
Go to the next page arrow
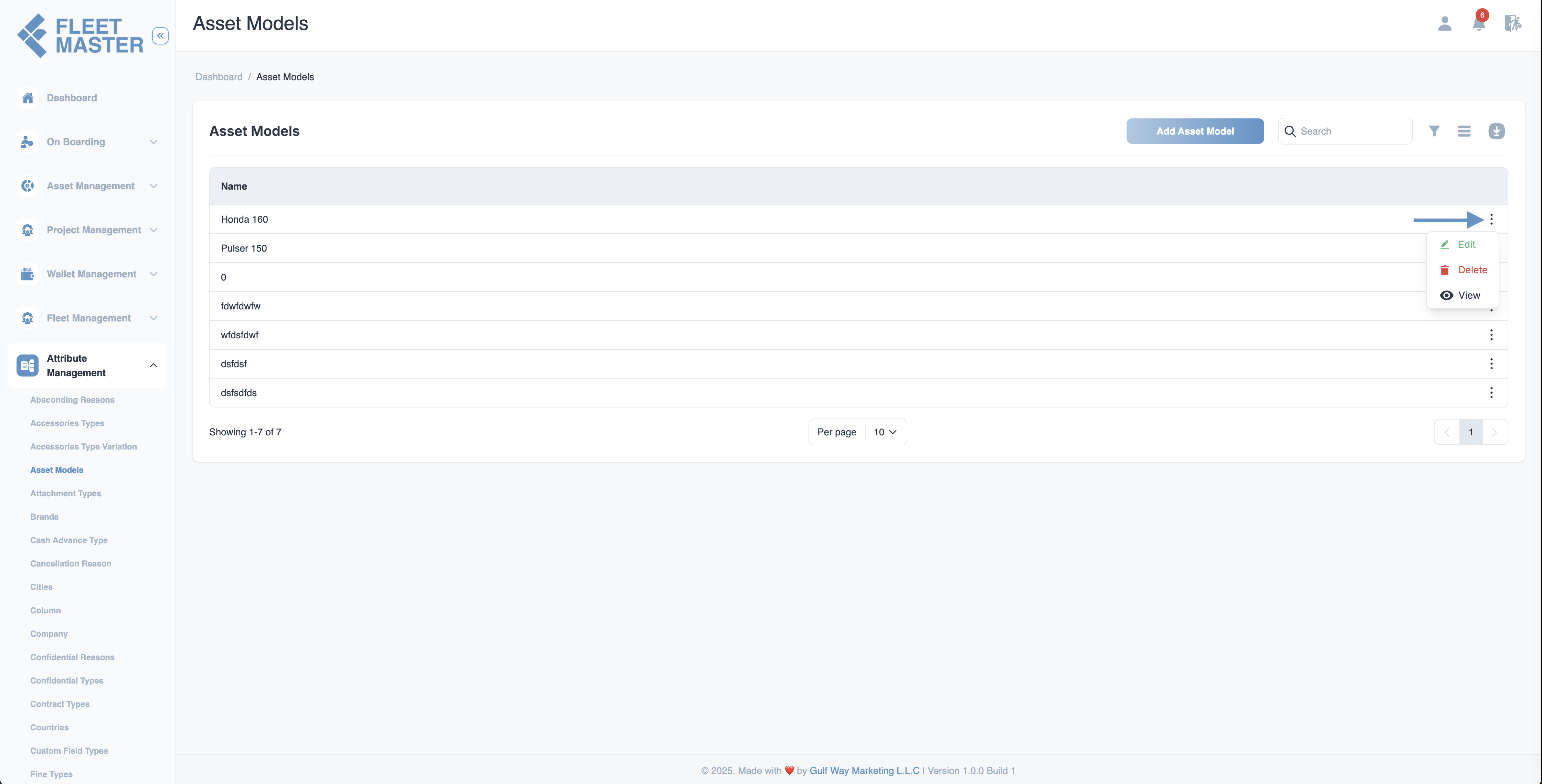(1494, 432)
